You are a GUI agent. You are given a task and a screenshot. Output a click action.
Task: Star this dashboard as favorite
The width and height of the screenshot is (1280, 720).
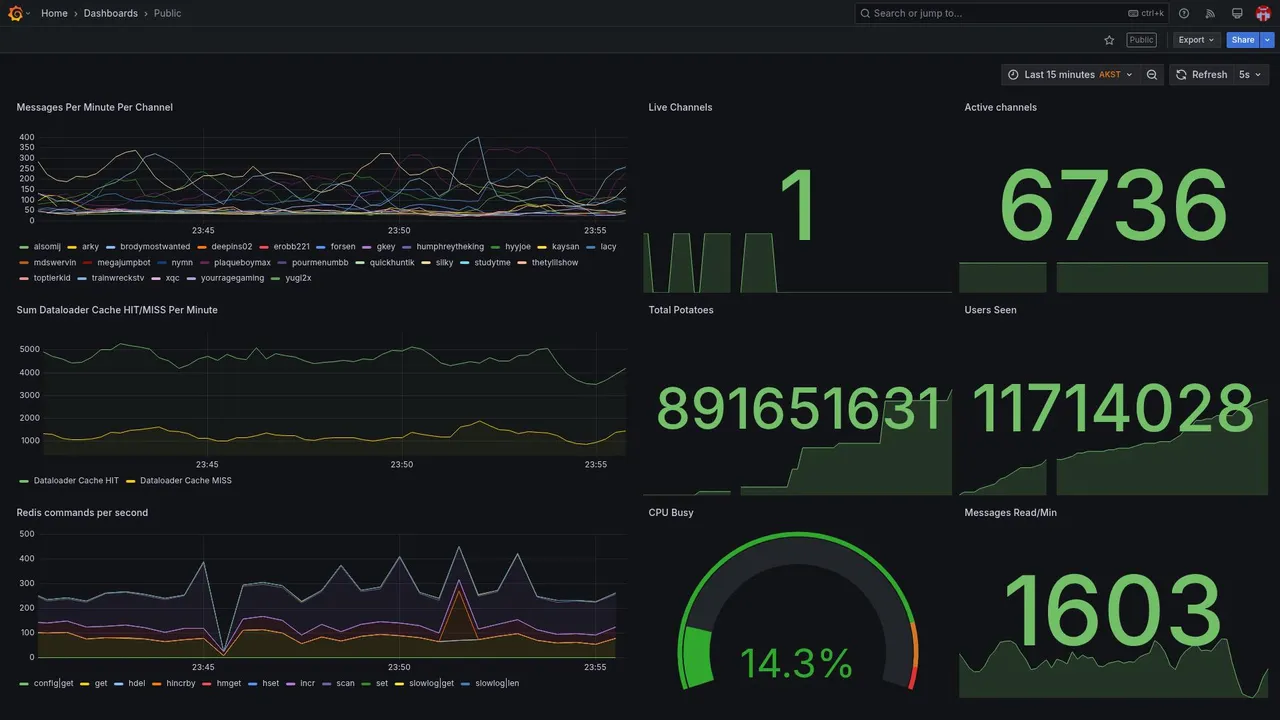1109,40
